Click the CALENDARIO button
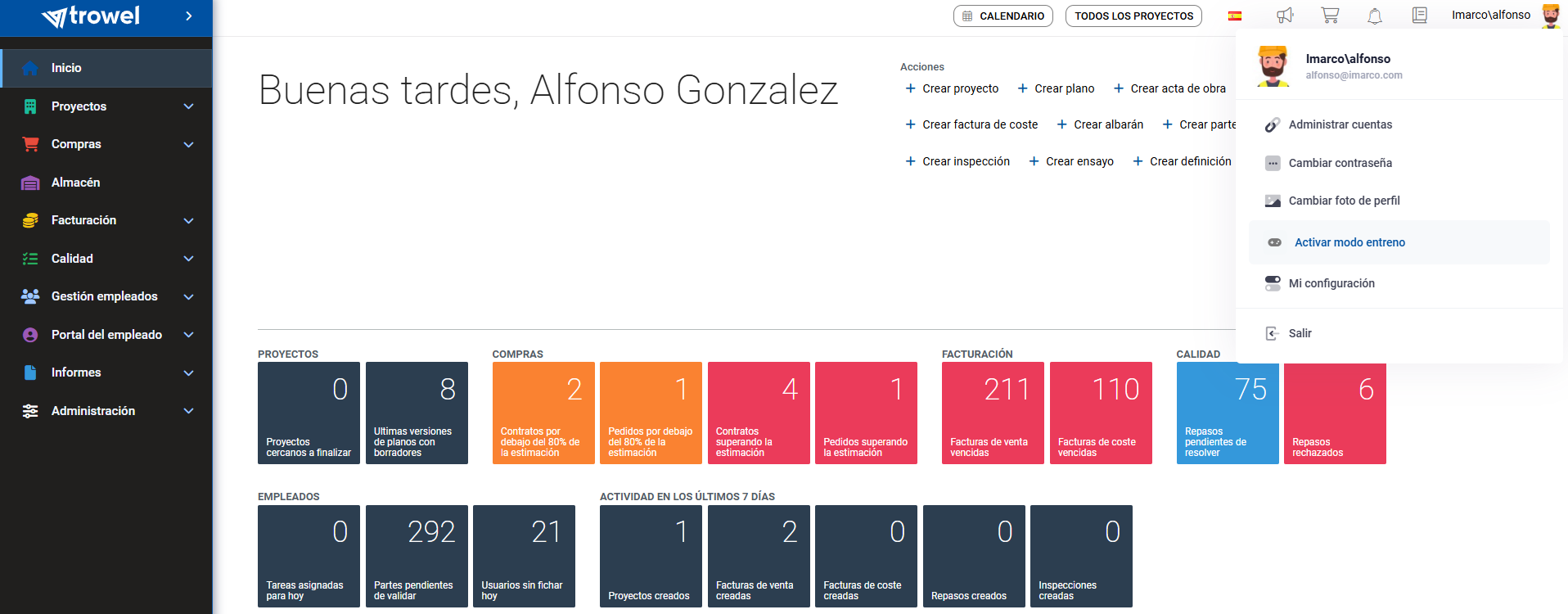The image size is (1568, 614). pyautogui.click(x=1003, y=16)
